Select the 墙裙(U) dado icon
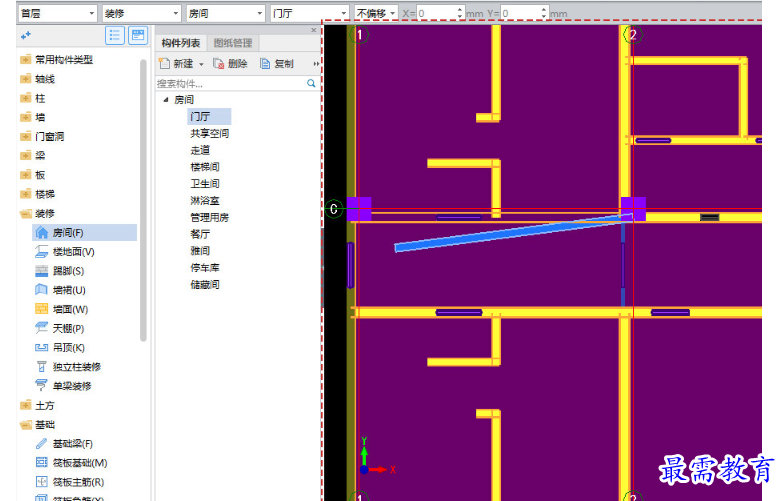Viewport: 783px width, 501px height. 42,290
